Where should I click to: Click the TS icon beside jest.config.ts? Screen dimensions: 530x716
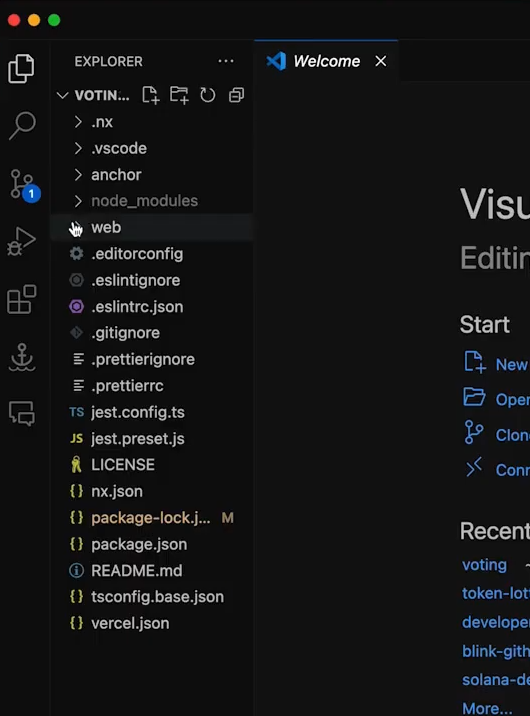76,412
